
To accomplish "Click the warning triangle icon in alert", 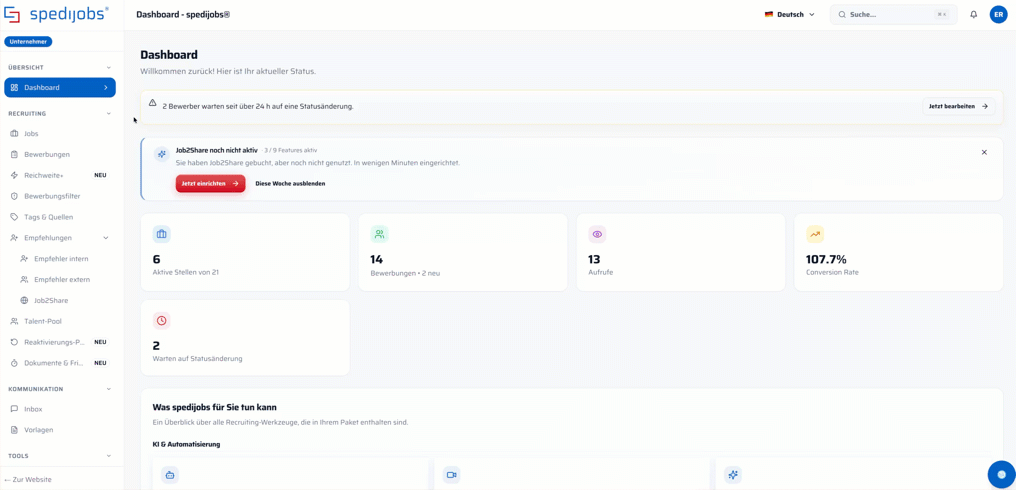I will click(152, 102).
